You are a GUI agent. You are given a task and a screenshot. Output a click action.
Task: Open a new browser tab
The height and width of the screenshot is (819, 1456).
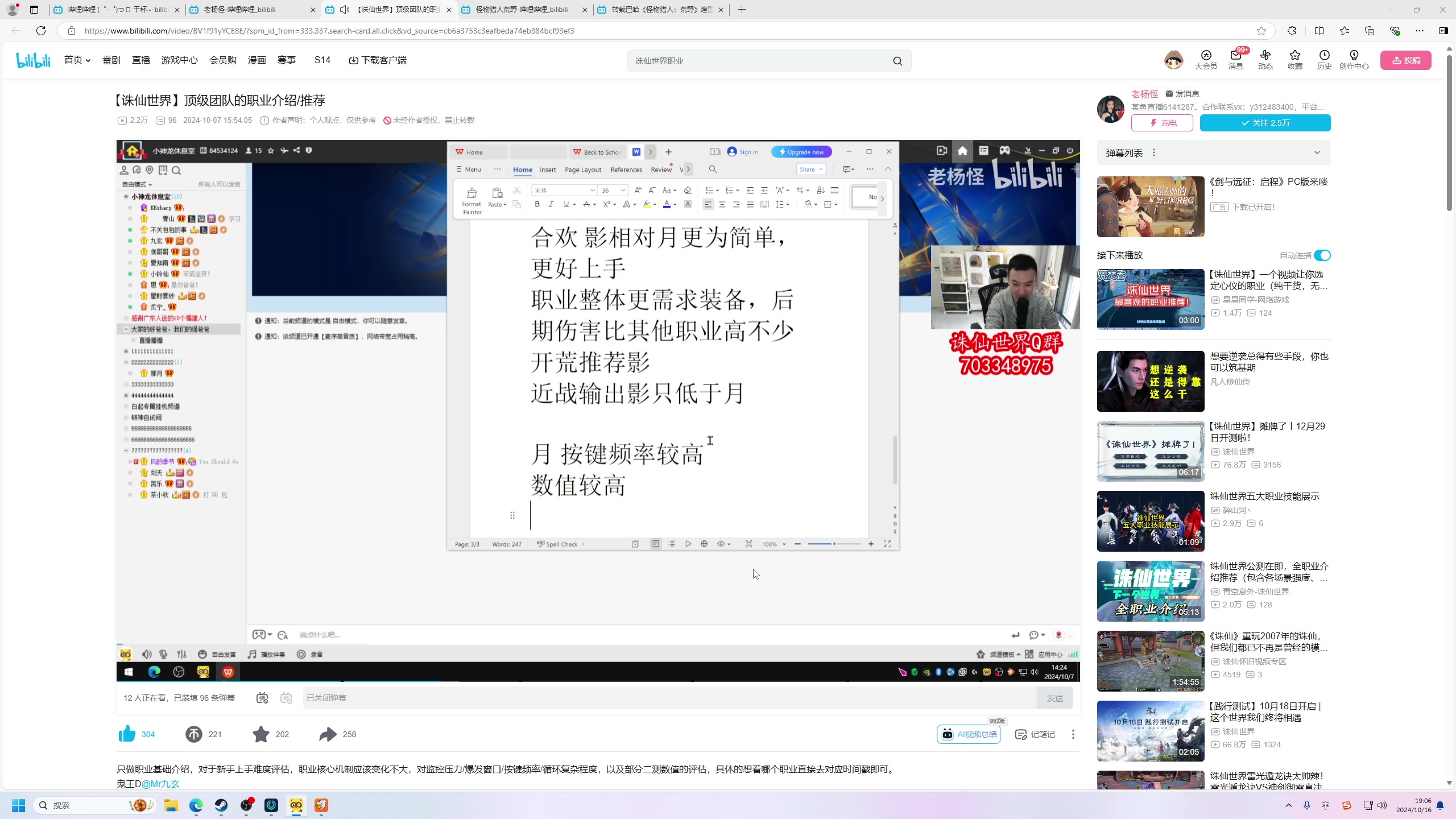click(742, 10)
